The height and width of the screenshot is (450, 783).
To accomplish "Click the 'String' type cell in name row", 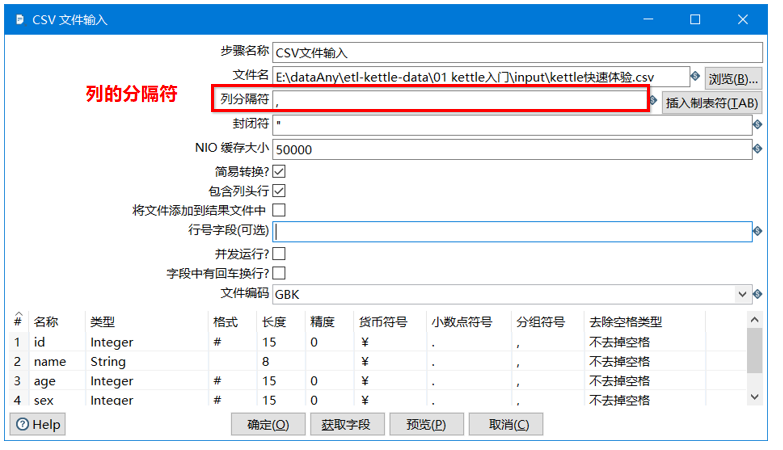I will [147, 362].
